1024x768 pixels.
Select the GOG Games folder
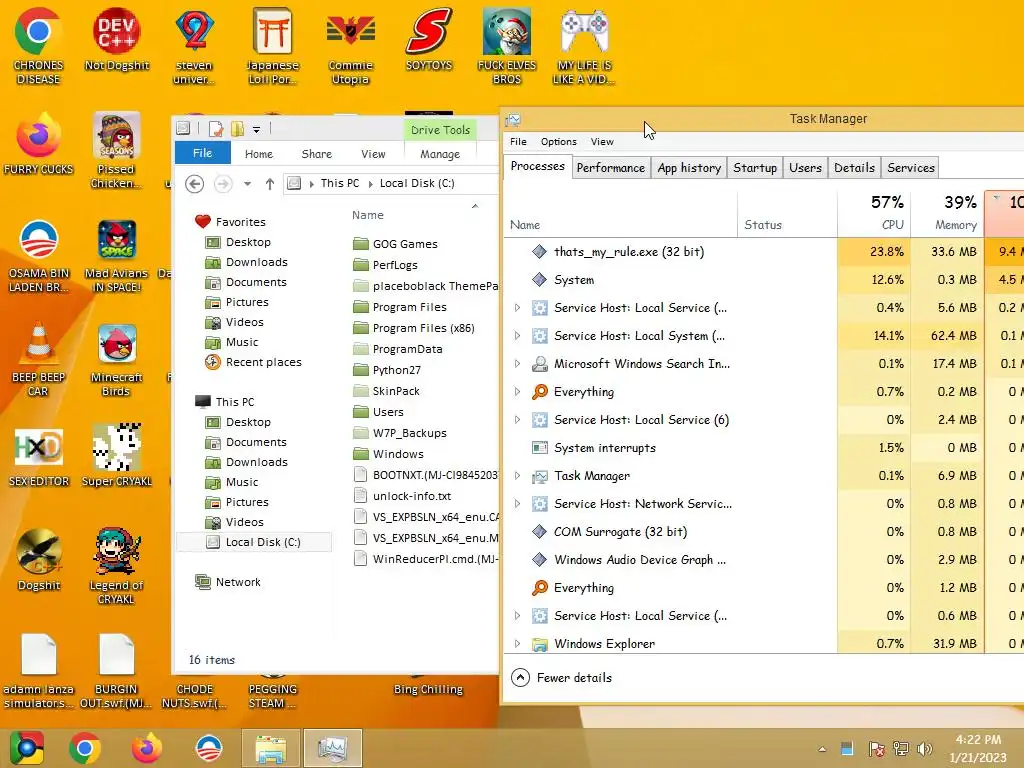coord(395,244)
